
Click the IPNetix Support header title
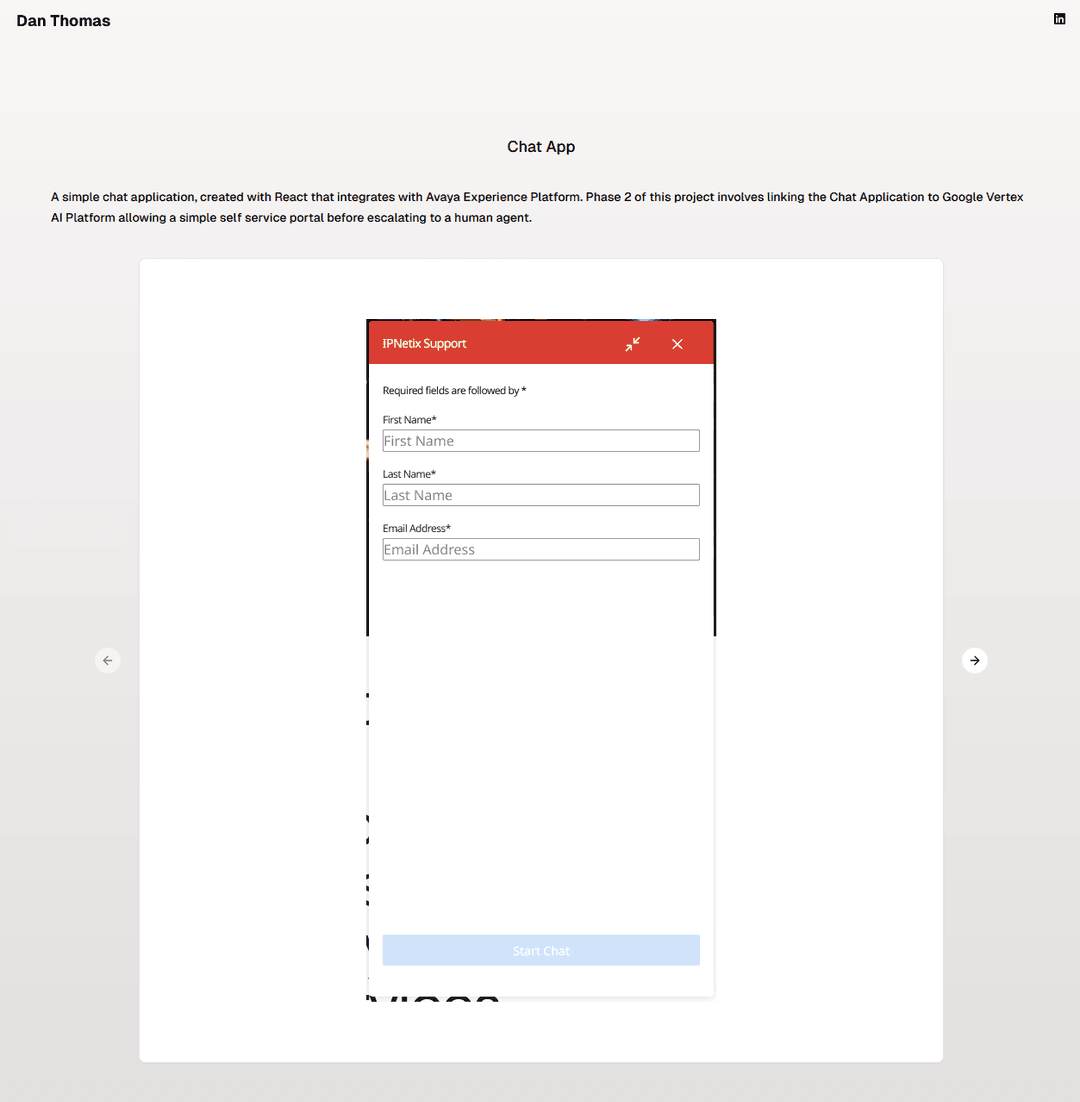pos(424,343)
